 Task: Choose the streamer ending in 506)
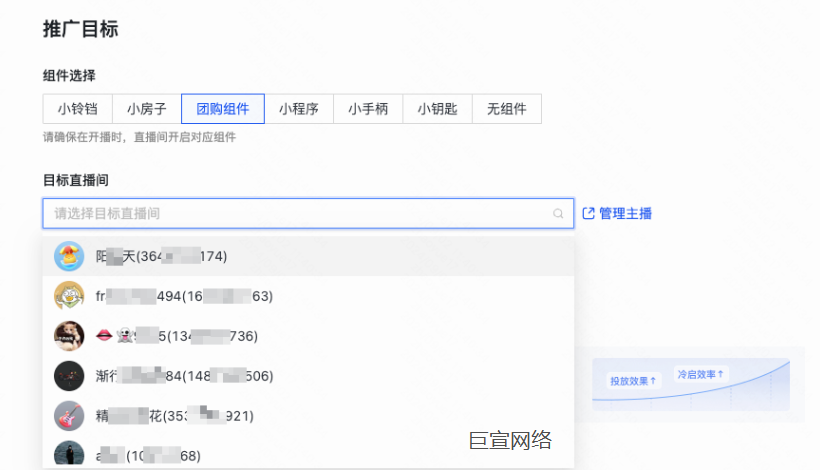tap(308, 376)
